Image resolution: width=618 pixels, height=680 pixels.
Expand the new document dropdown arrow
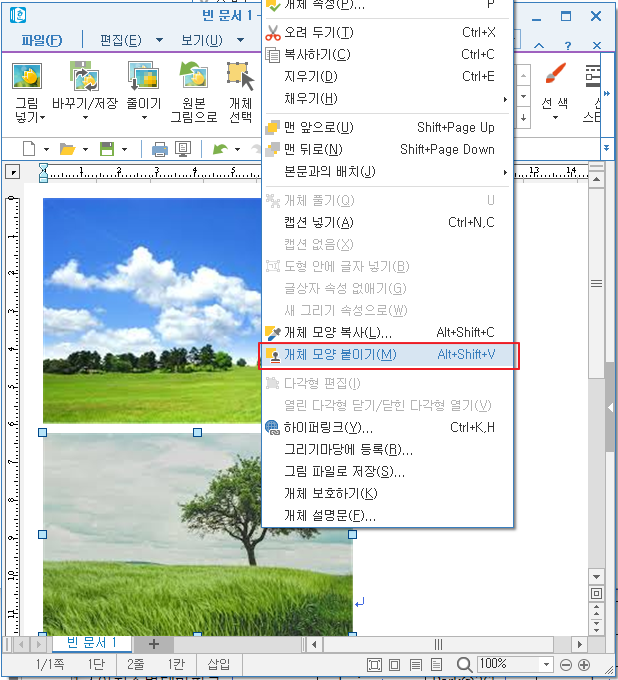[x=46, y=150]
